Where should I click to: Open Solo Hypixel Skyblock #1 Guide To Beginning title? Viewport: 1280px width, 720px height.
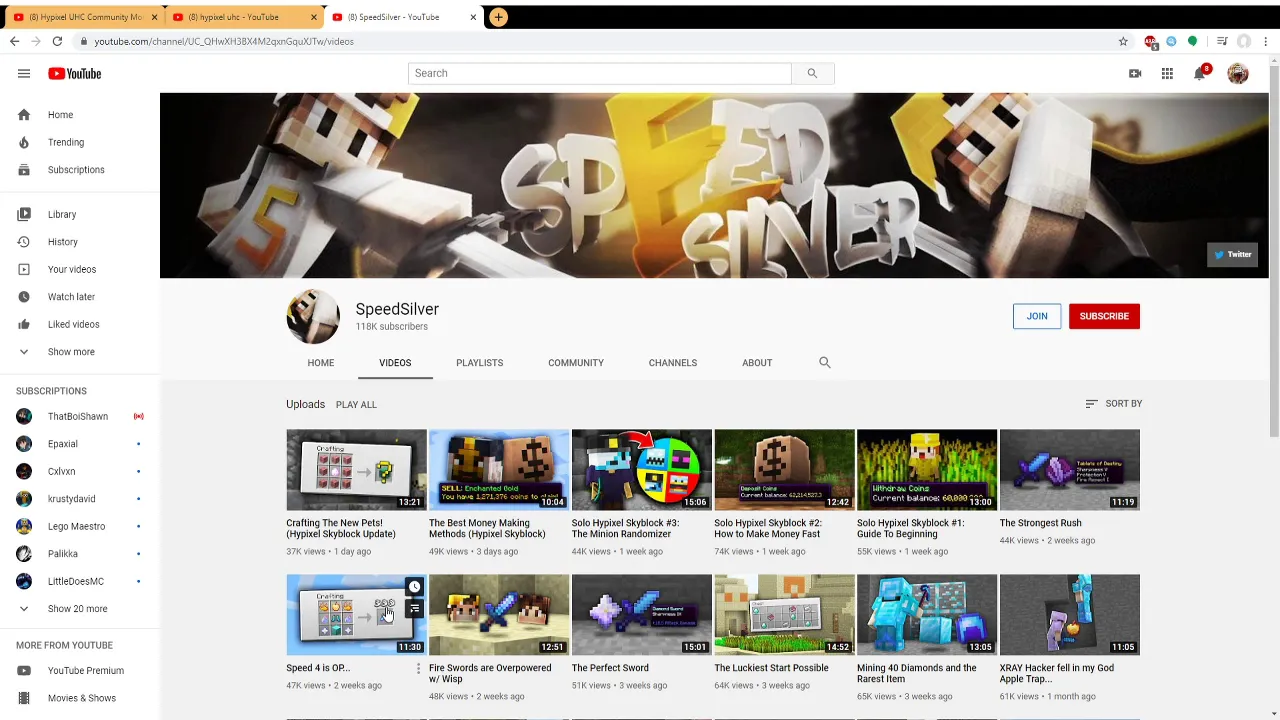click(x=911, y=528)
